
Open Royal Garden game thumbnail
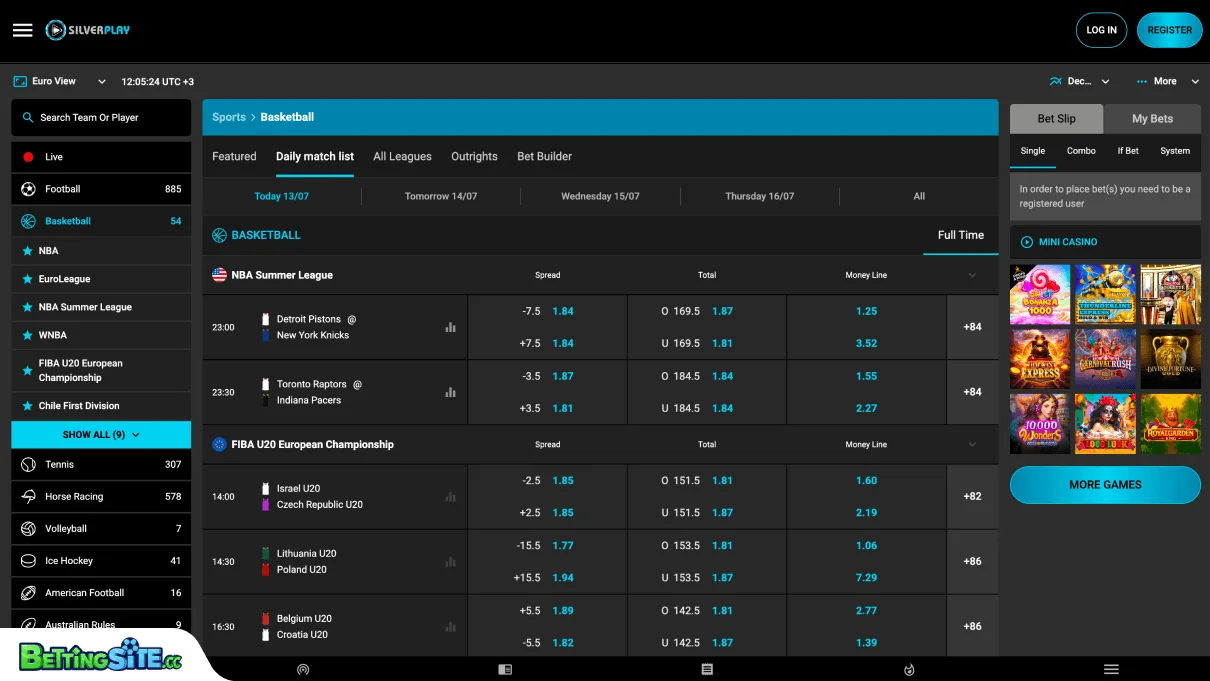coord(1170,424)
